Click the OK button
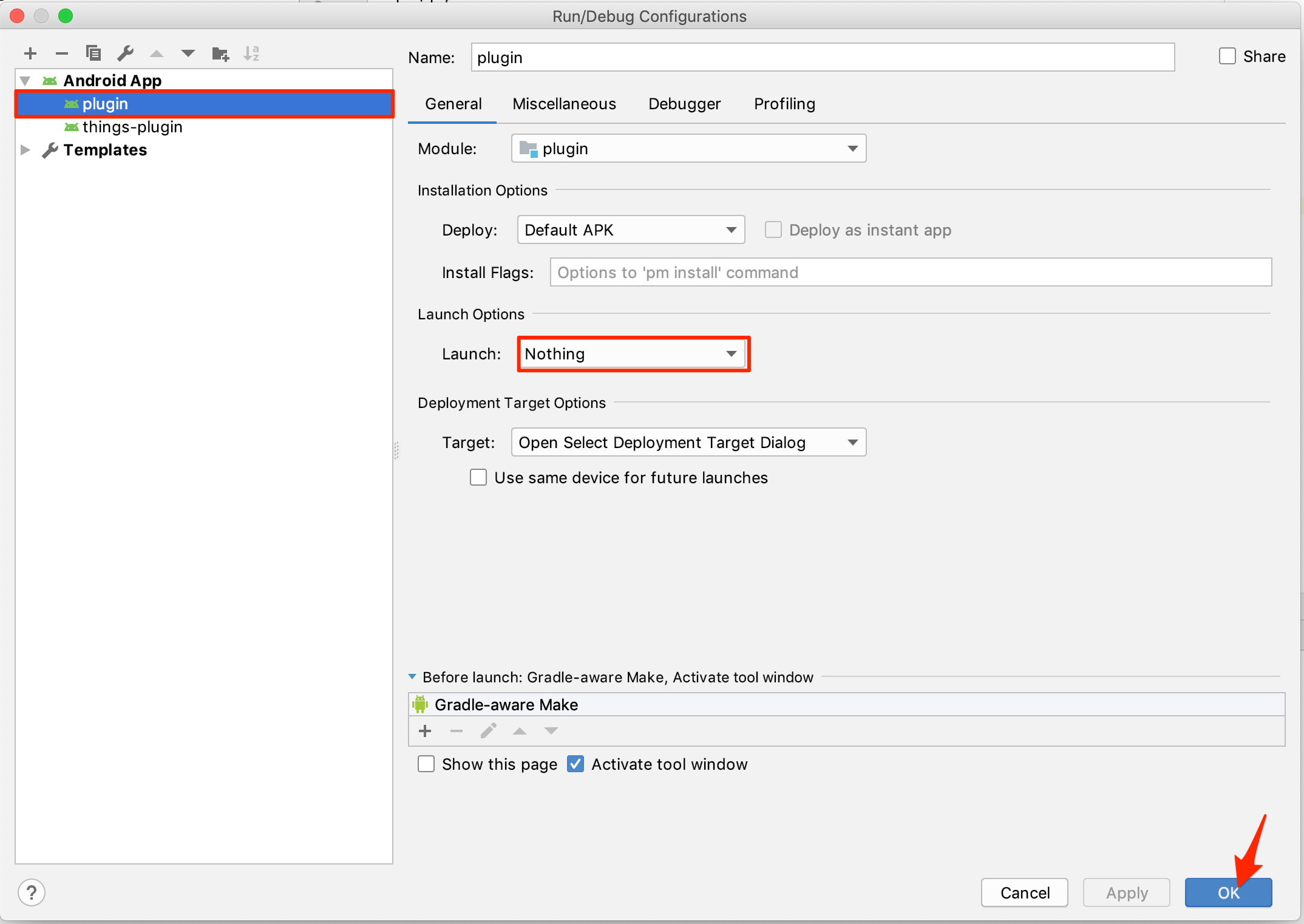This screenshot has width=1304, height=924. click(x=1228, y=892)
